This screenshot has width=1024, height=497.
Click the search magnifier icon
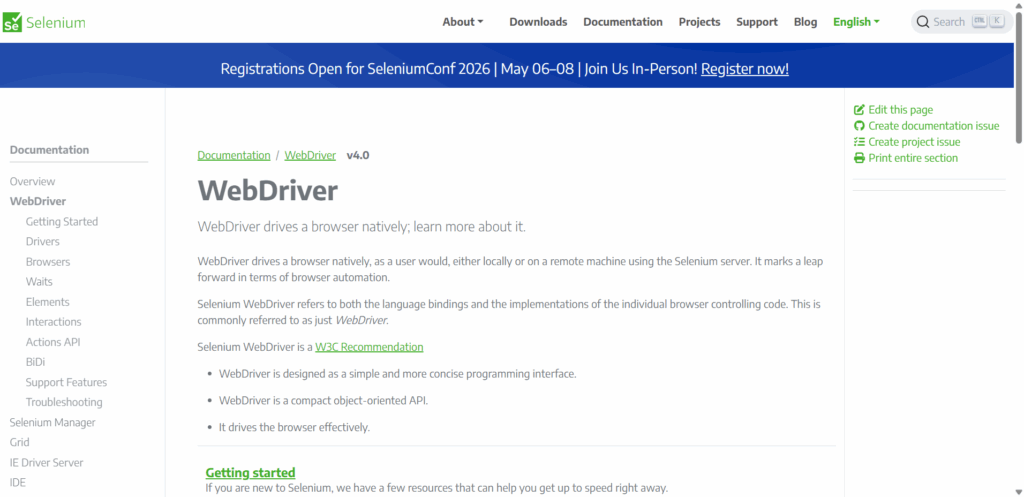pos(923,22)
